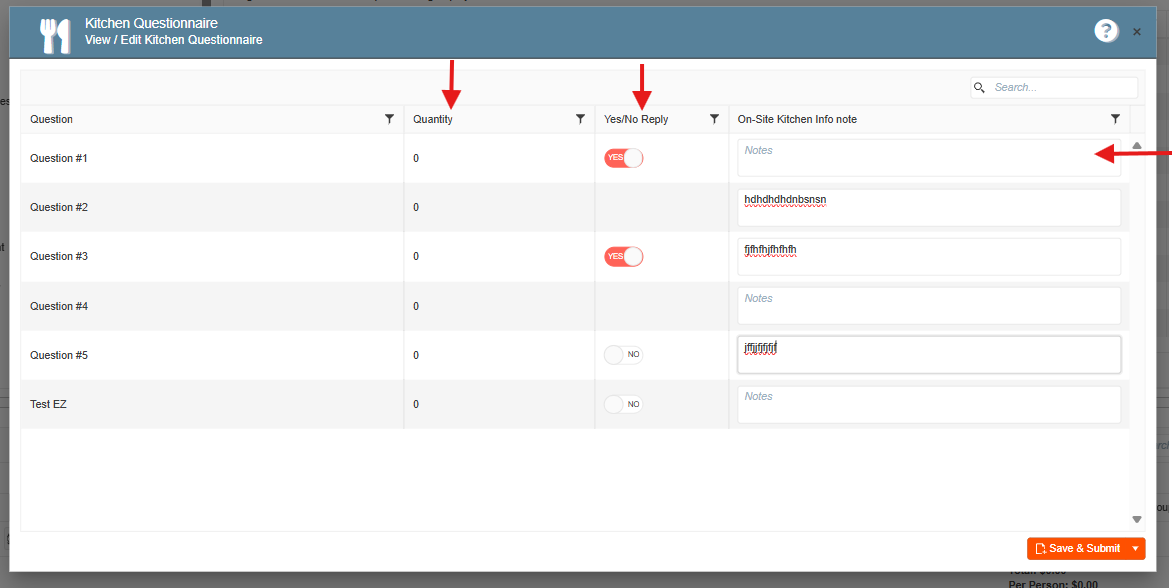Select the Question #4 row label
Screen dimensions: 1172x588
(x=59, y=306)
